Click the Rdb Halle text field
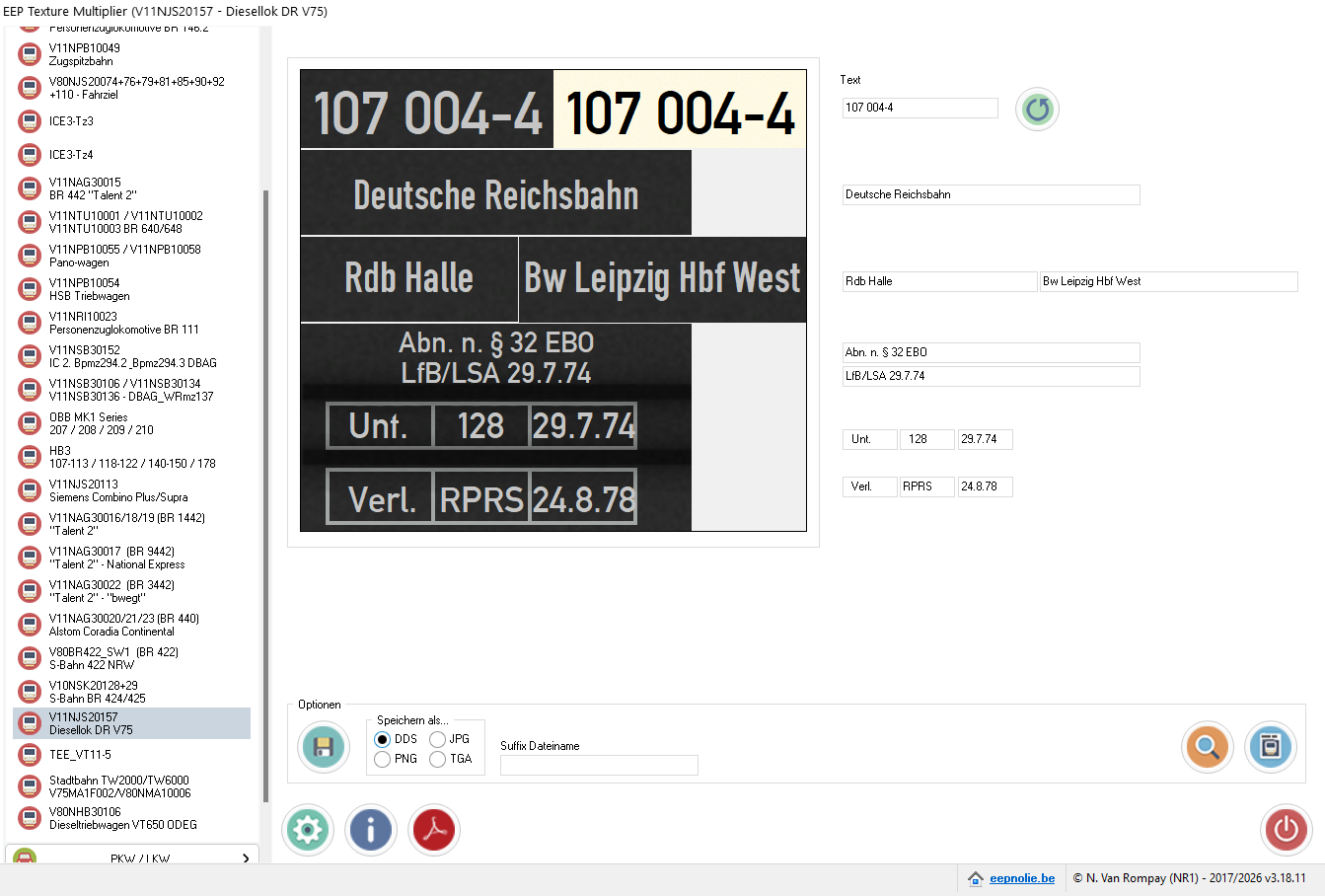The image size is (1325, 896). tap(940, 281)
